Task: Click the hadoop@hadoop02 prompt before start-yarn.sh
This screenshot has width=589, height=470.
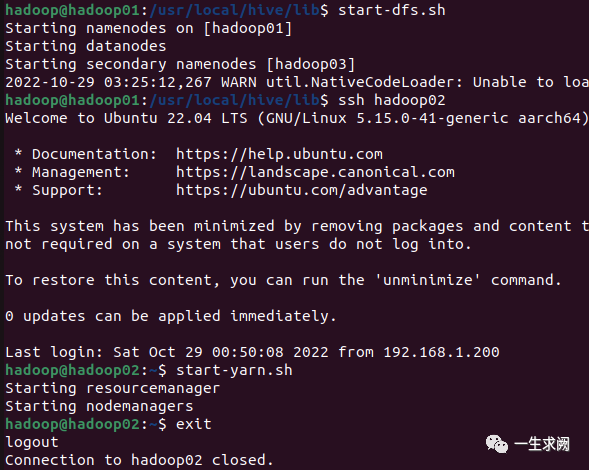Action: [72, 370]
